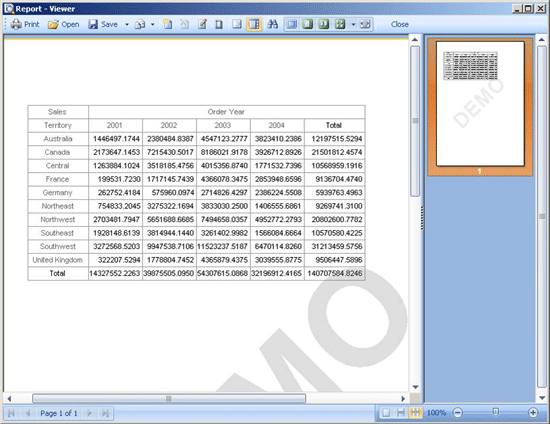The height and width of the screenshot is (424, 550).
Task: Expand the Save dropdown arrow
Action: pyautogui.click(x=127, y=24)
